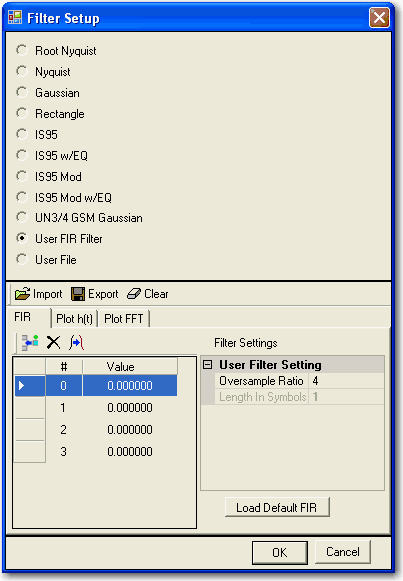Viewport: 403px width, 581px height.
Task: Choose the User File radio button
Action: coord(22,259)
